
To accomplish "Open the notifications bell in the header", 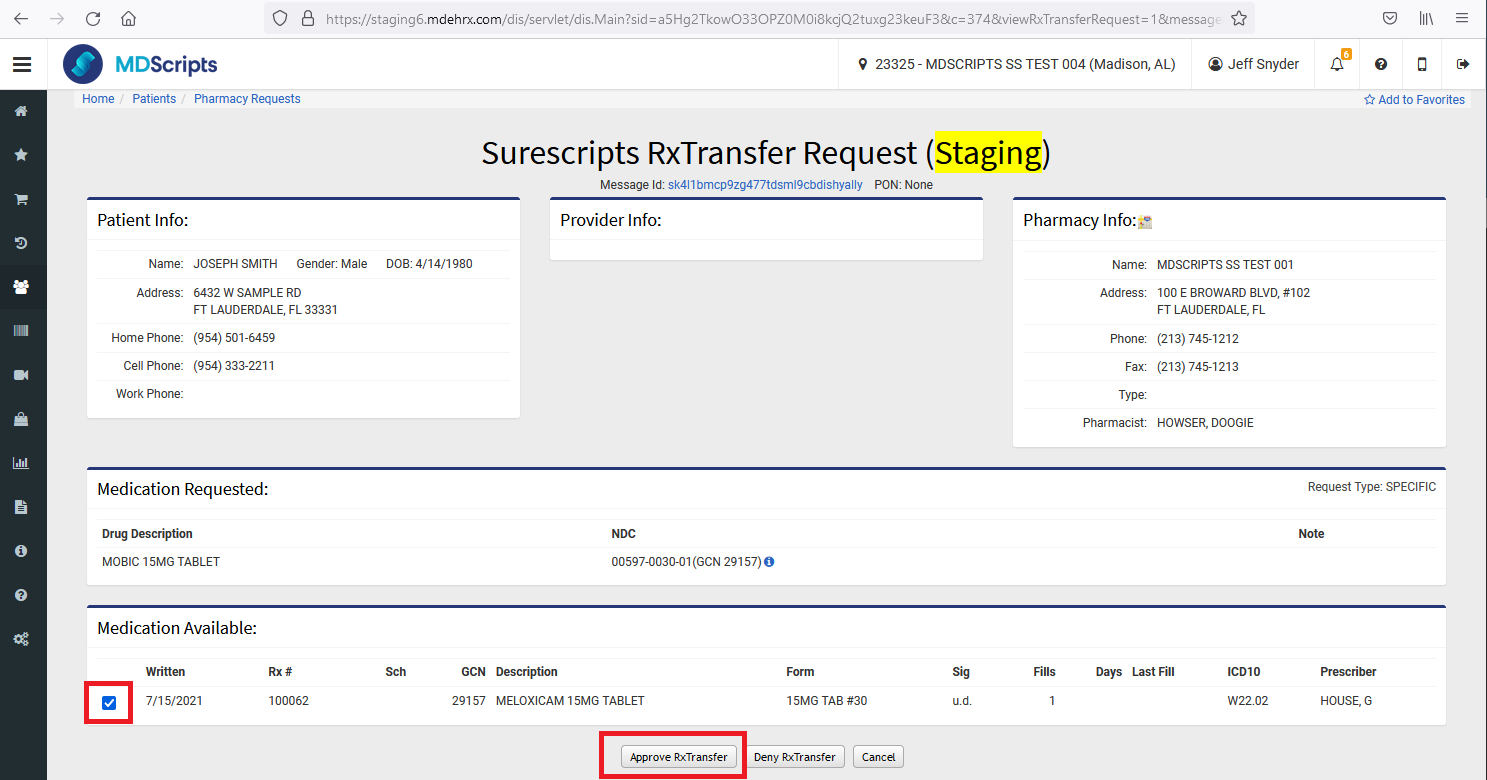I will click(x=1337, y=64).
